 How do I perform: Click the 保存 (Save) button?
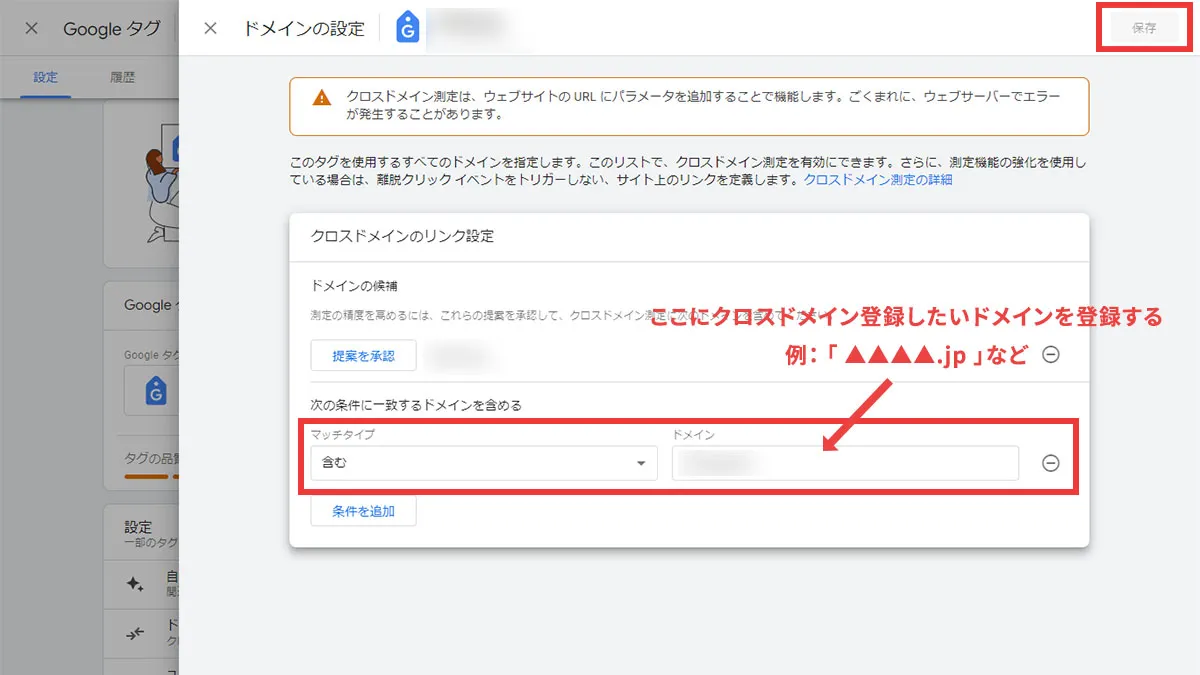(x=1144, y=27)
